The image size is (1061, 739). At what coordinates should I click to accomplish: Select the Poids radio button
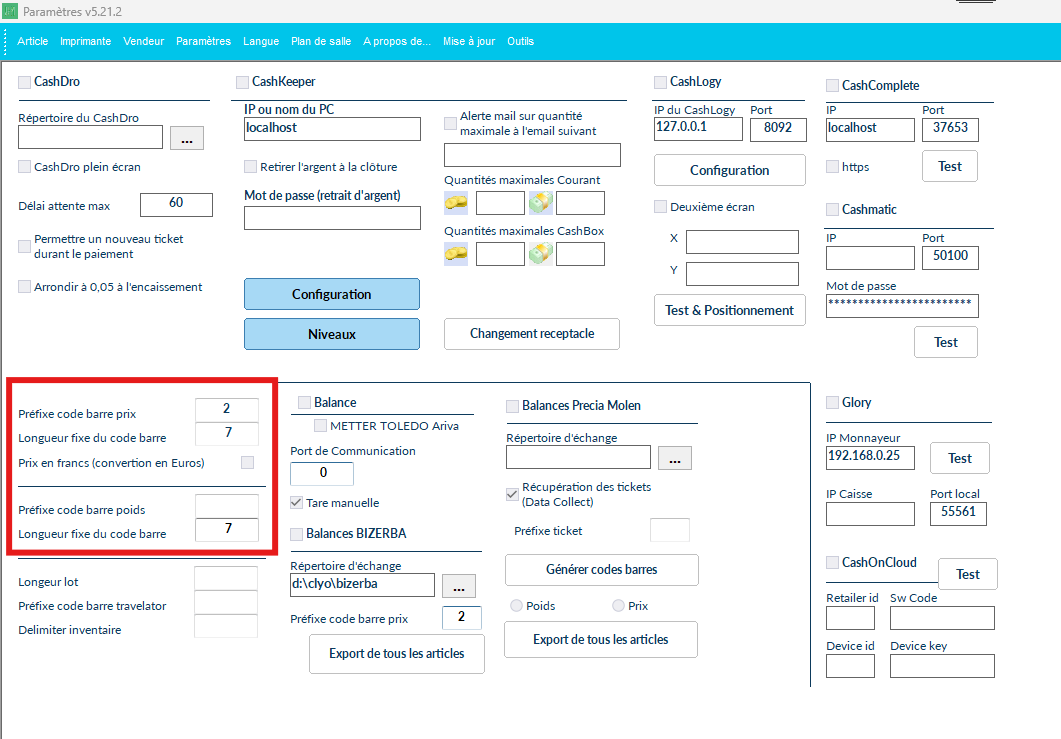(x=516, y=606)
